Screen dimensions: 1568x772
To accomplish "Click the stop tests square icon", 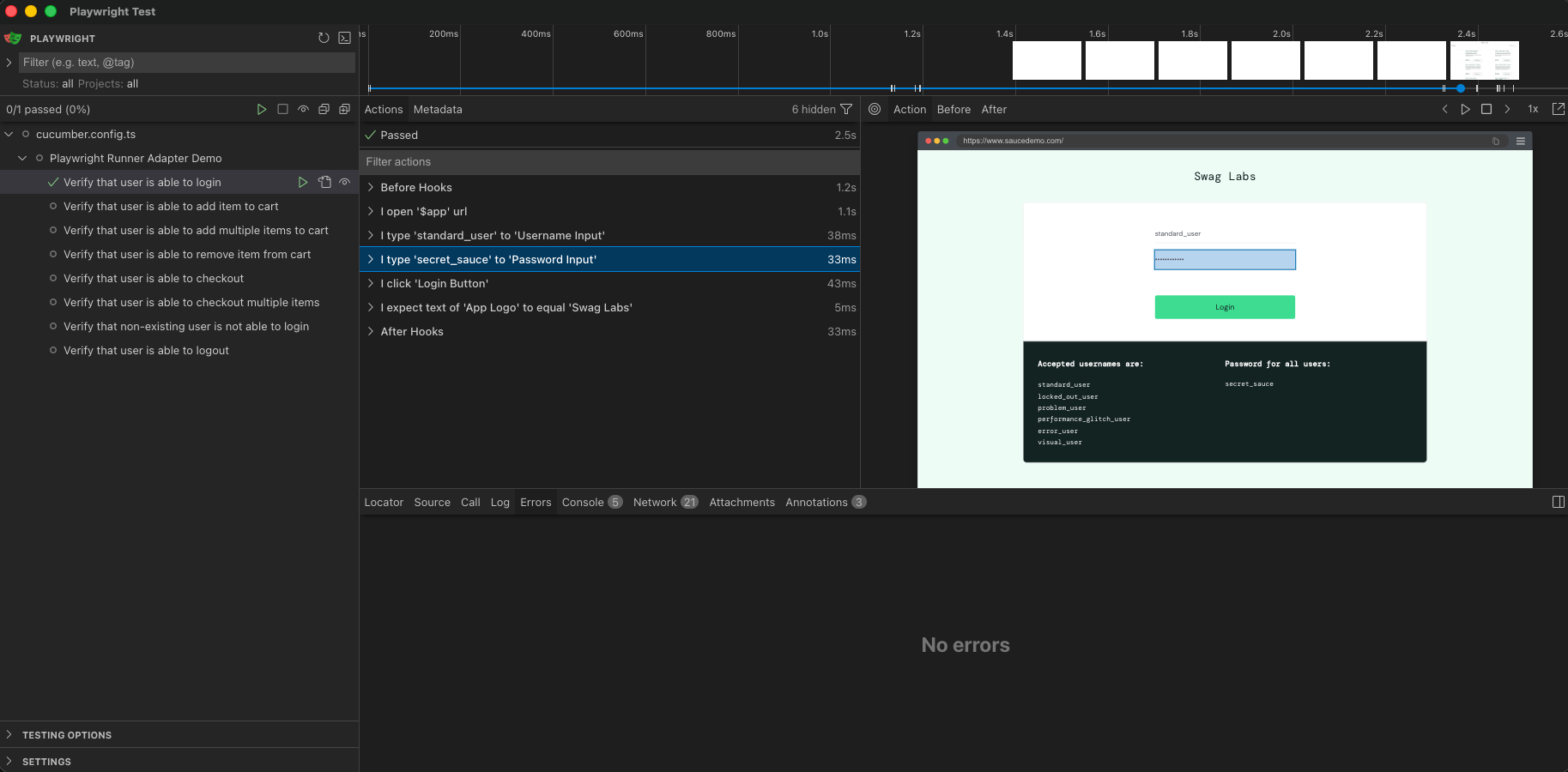I will coord(282,109).
